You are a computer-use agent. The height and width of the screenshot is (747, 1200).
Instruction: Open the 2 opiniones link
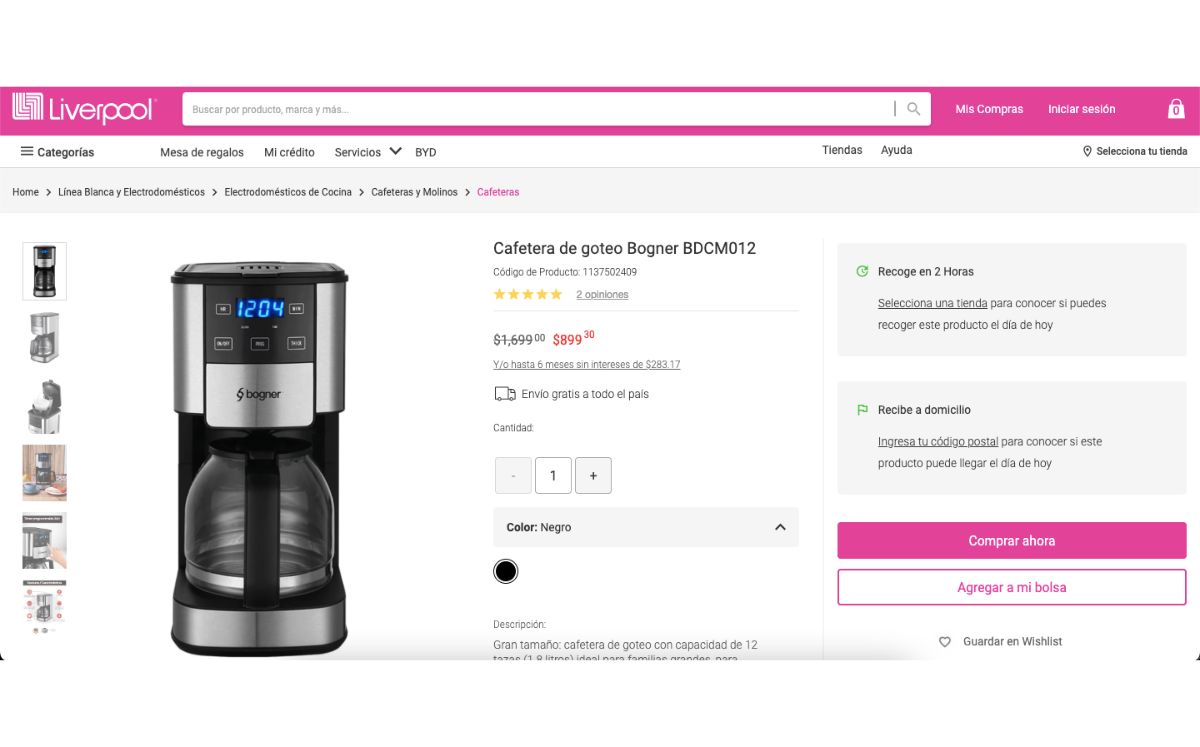[x=602, y=295]
